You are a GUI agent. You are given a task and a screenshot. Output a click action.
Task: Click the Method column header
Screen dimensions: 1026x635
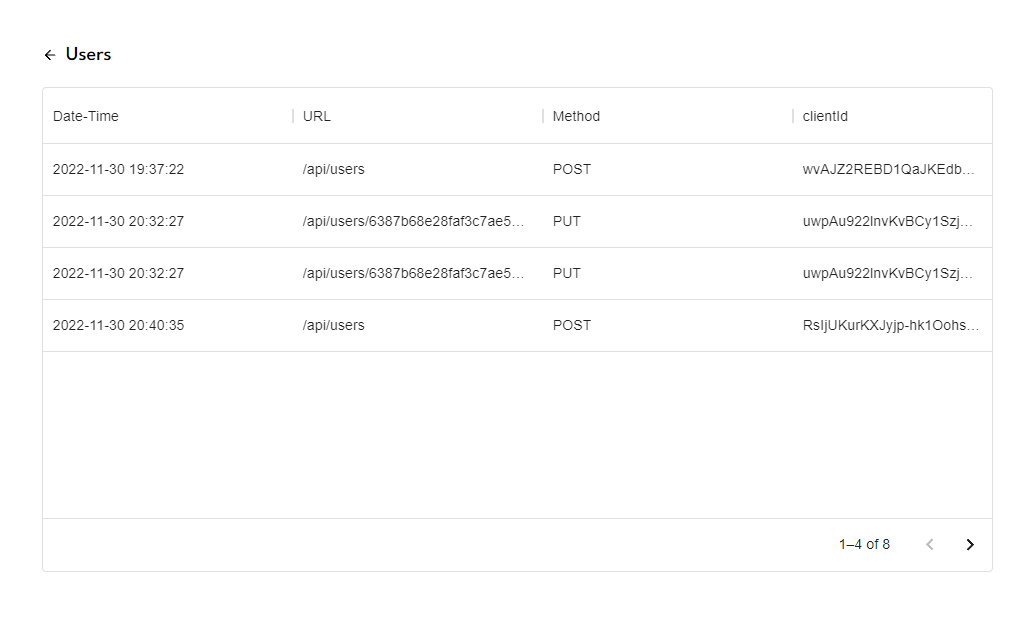(x=577, y=116)
